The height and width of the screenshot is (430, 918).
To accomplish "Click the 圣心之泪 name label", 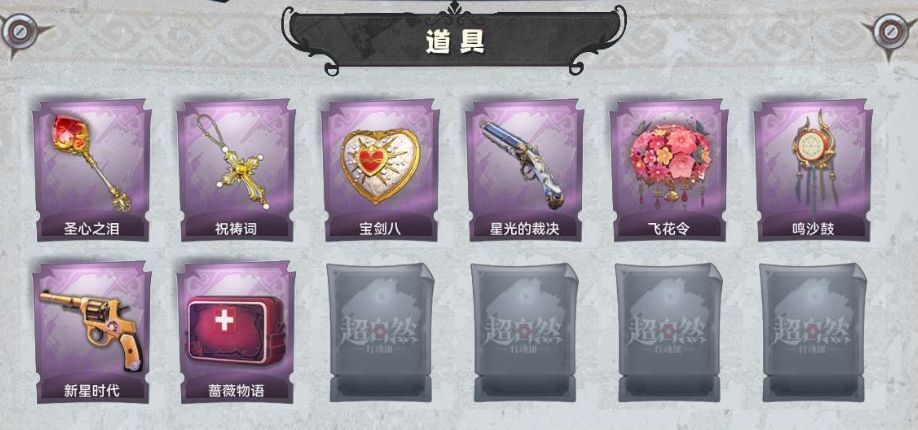I will (91, 229).
